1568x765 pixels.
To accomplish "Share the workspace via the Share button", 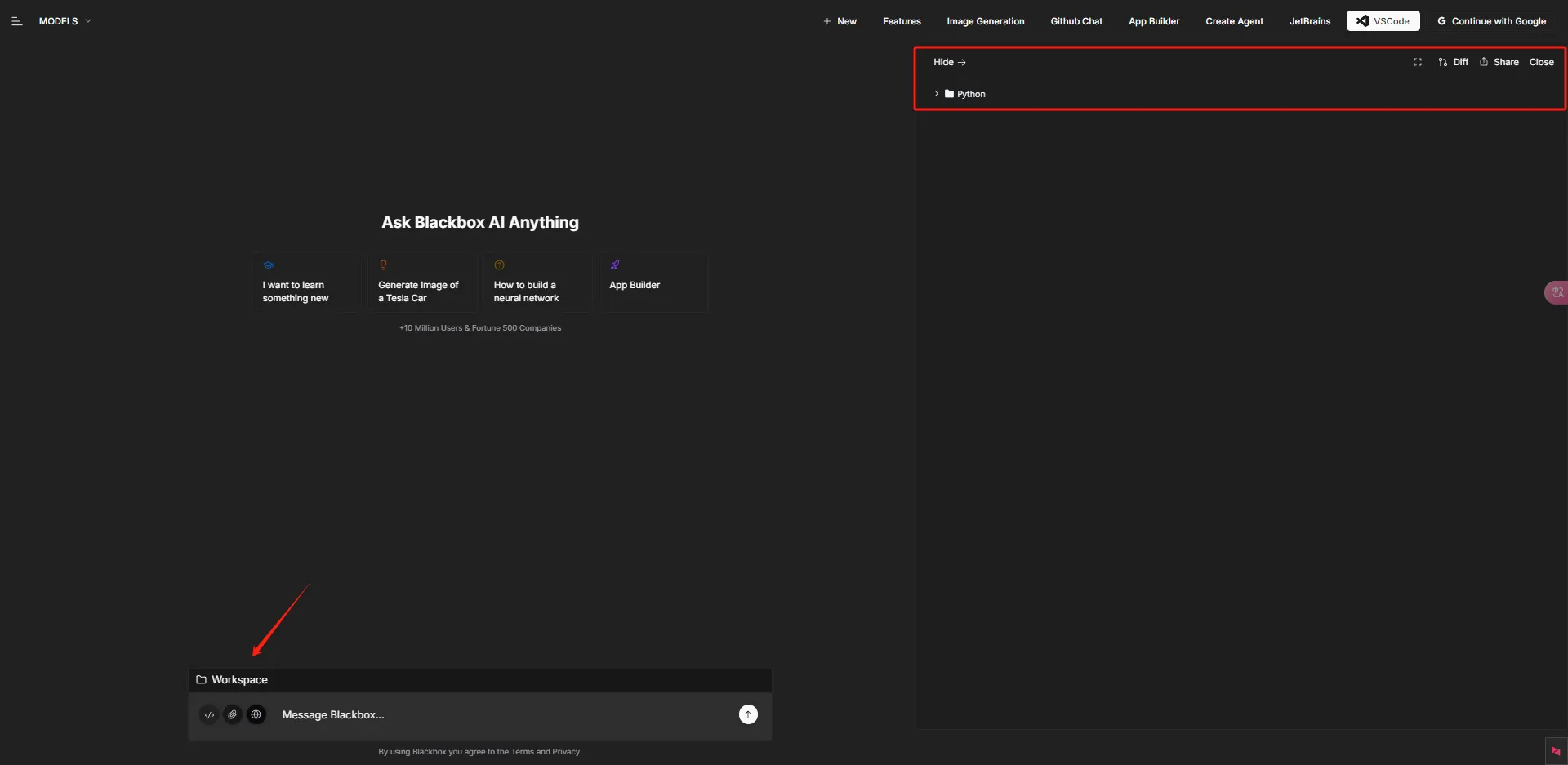I will [1499, 62].
